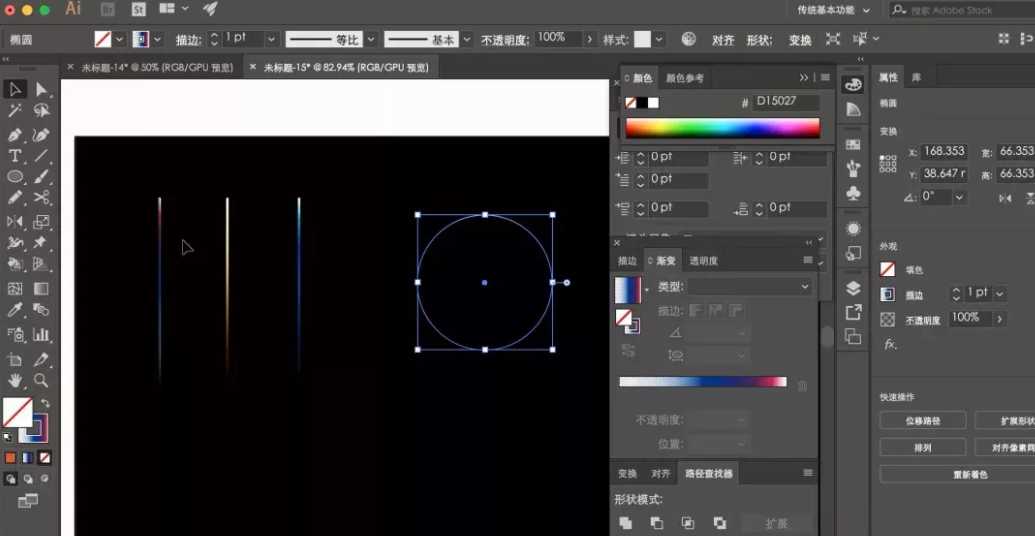Click the Intersect shape mode icon
This screenshot has height=536, width=1035.
688,523
